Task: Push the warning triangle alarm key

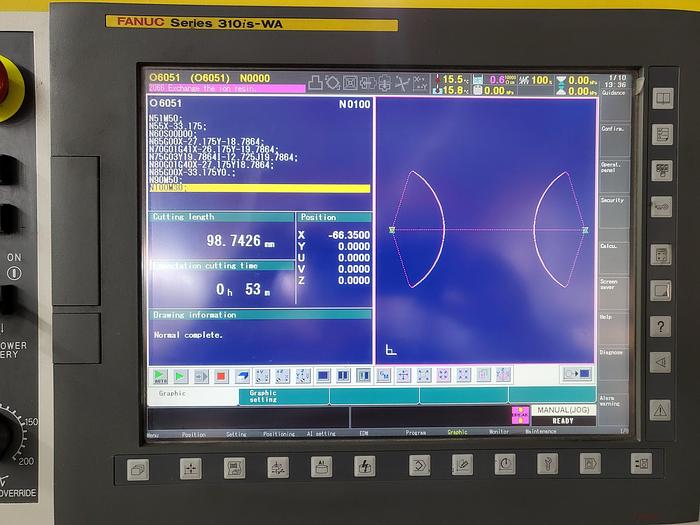Action: (660, 410)
